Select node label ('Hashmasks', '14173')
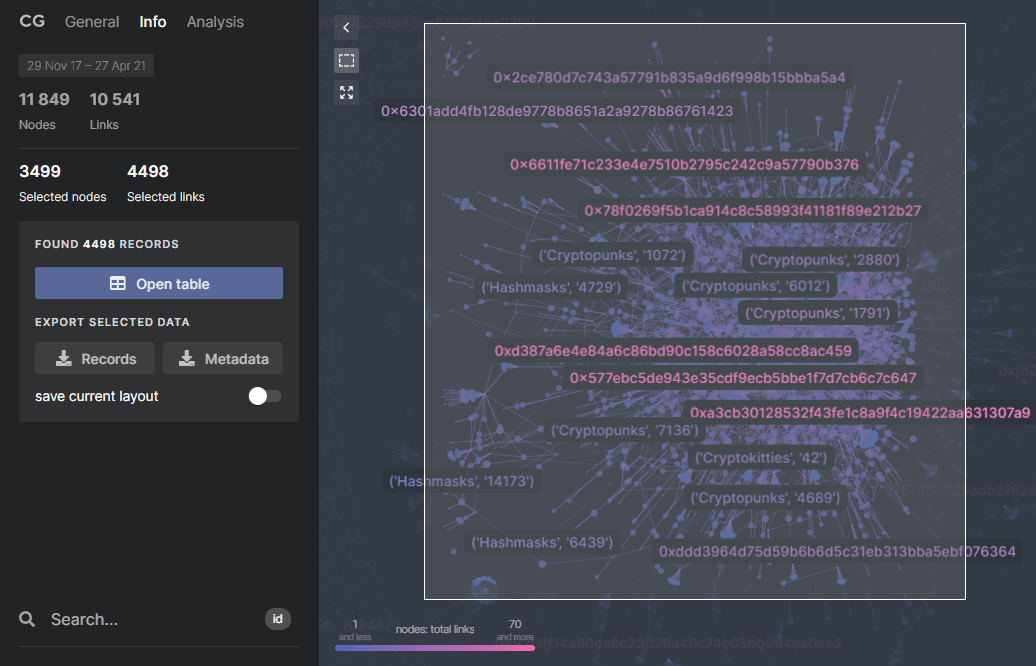The width and height of the screenshot is (1036, 666). coord(462,481)
